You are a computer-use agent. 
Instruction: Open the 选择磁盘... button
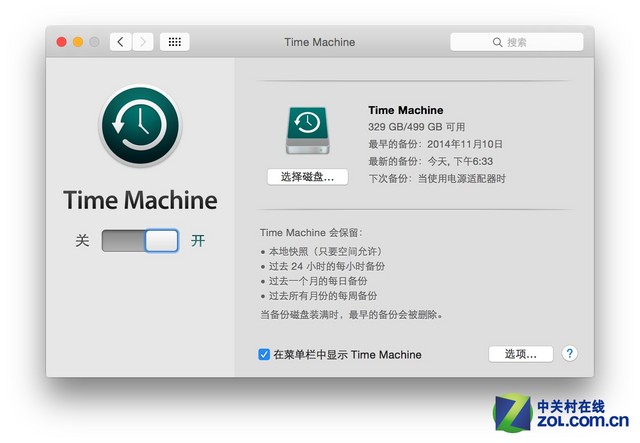coord(308,177)
